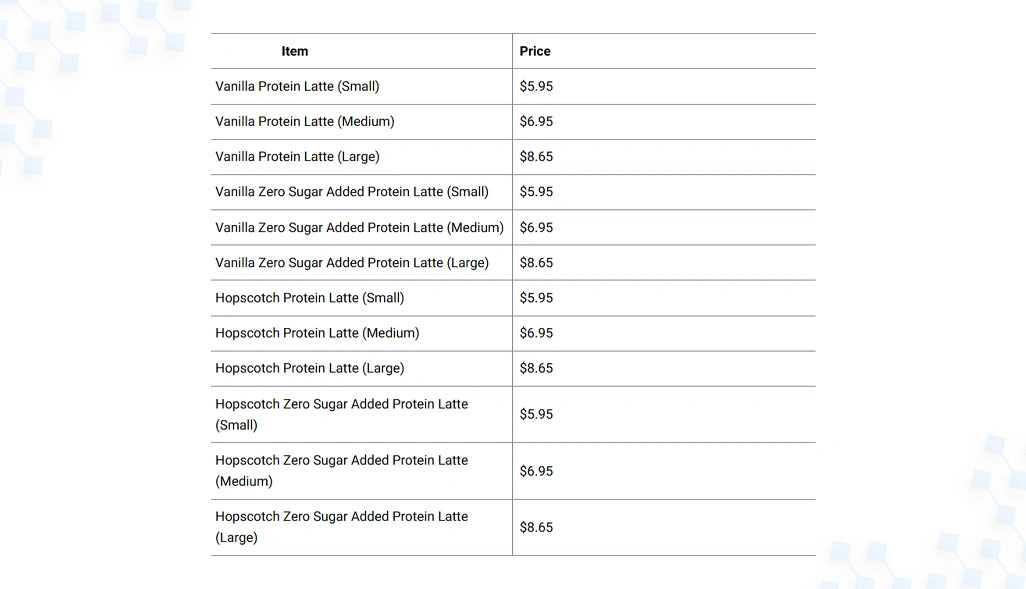Click the $5.95 price for Vanilla Protein Latte (Small)
This screenshot has width=1026, height=589.
(536, 86)
